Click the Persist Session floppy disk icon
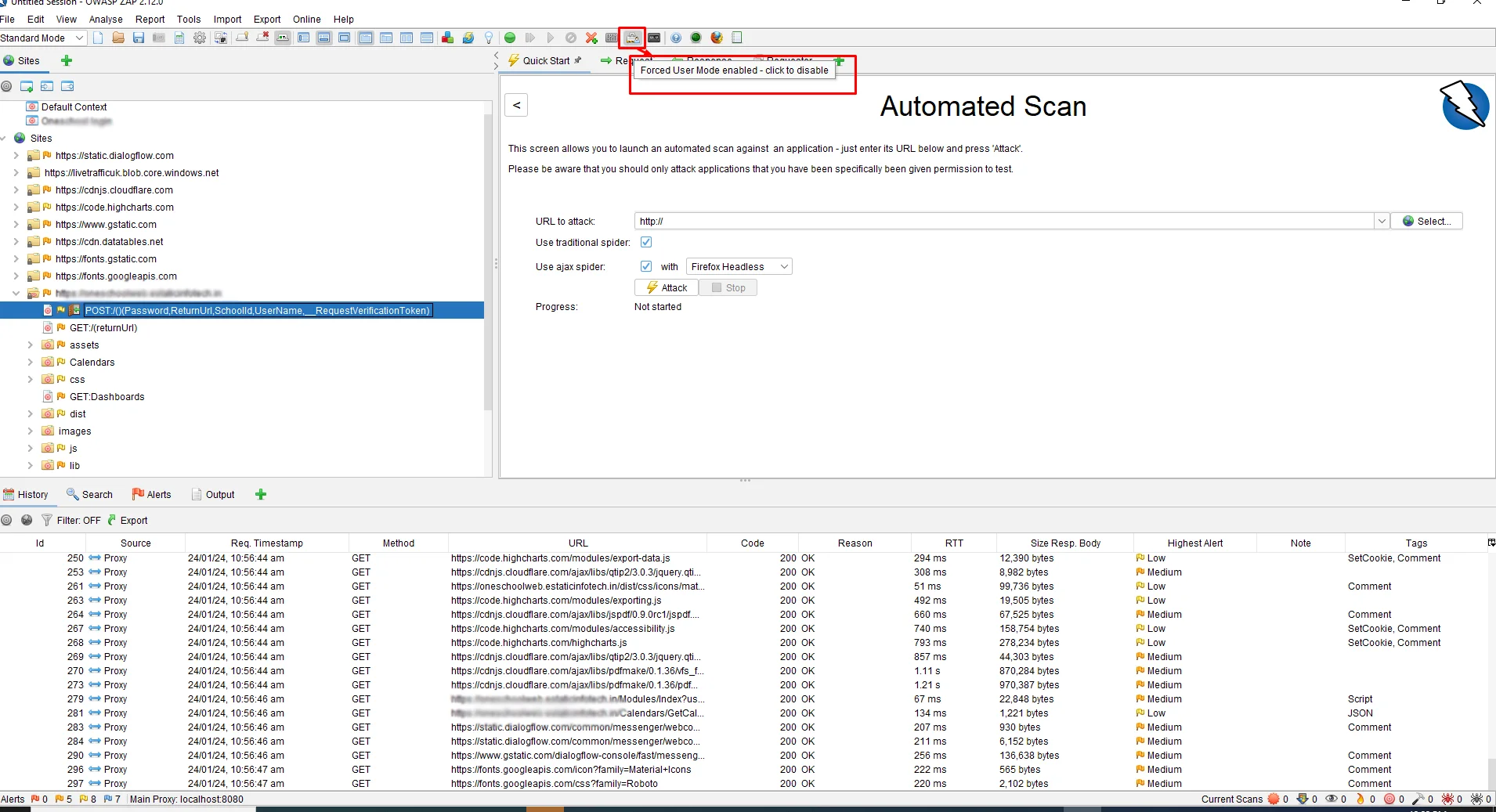 pos(139,38)
